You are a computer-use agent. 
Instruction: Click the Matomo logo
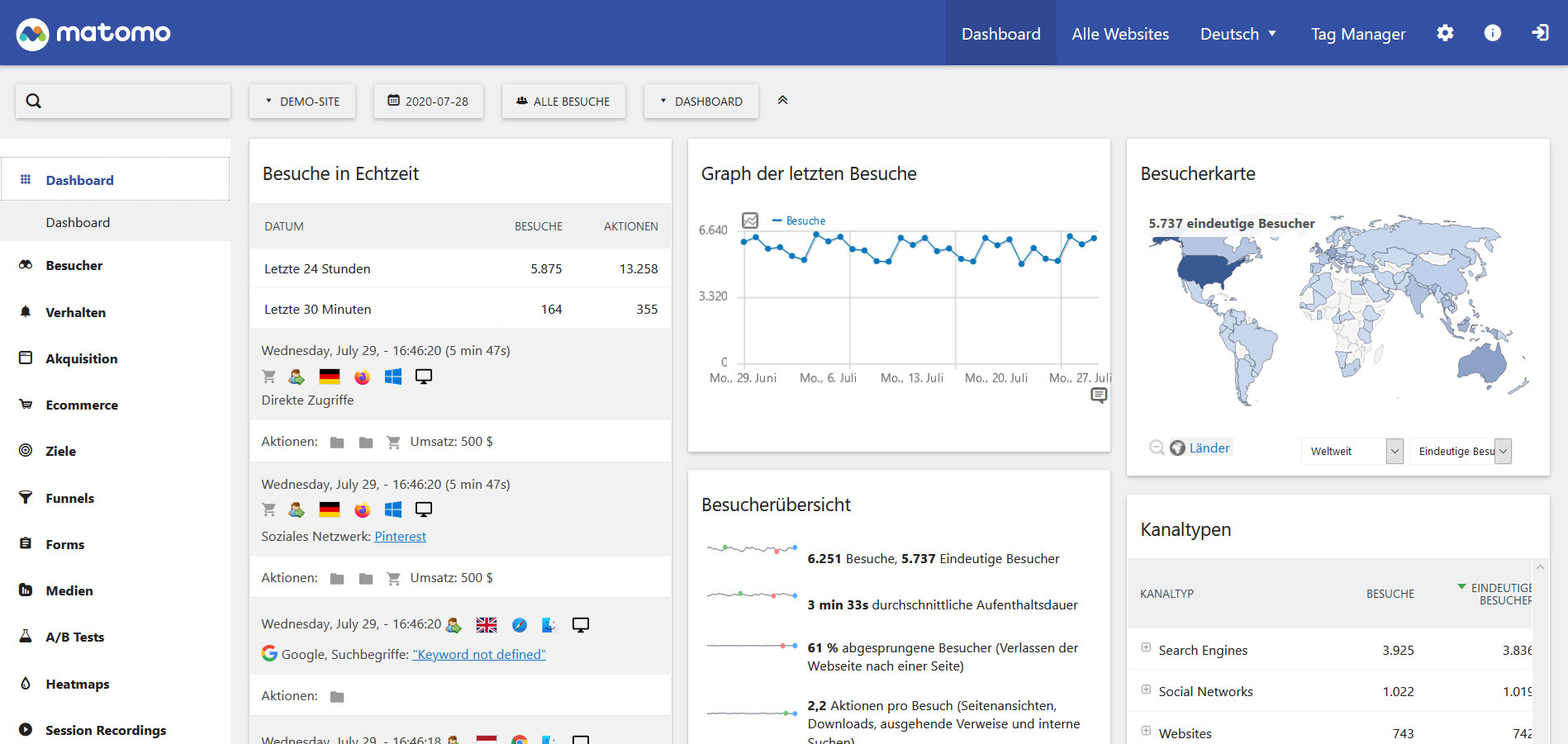93,33
